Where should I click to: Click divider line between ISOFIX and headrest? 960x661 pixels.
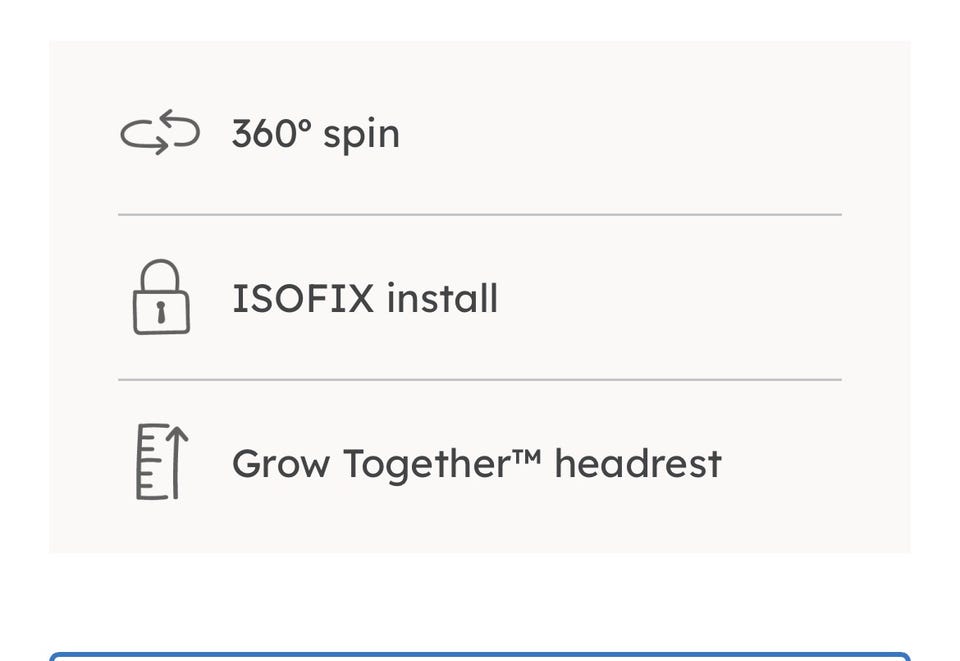pyautogui.click(x=480, y=380)
